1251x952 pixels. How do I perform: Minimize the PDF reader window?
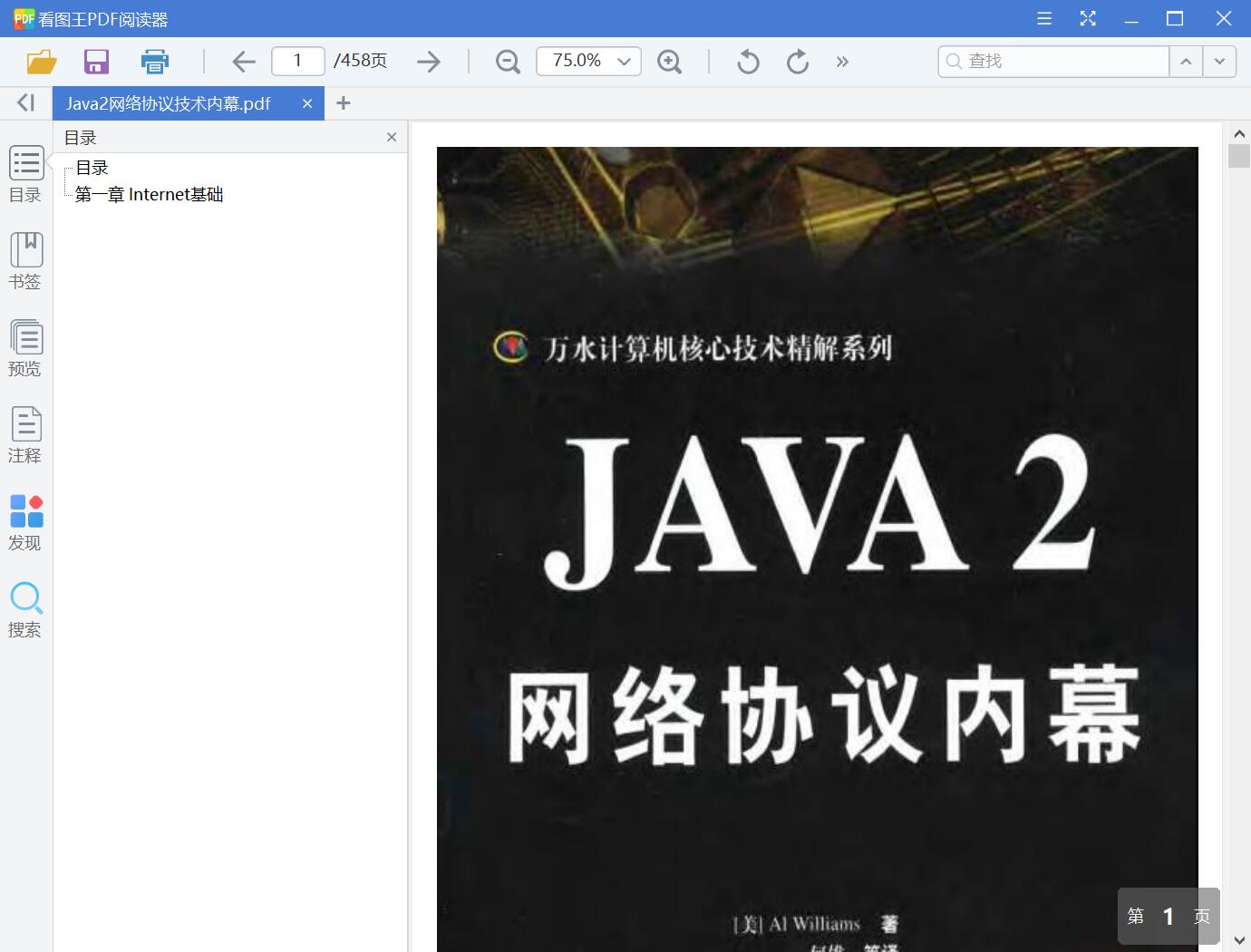[1131, 18]
